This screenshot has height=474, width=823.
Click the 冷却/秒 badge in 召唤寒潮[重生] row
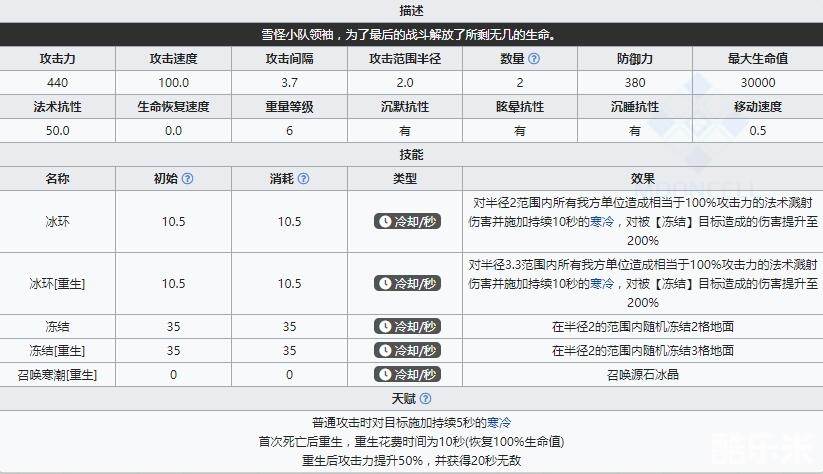coord(406,375)
